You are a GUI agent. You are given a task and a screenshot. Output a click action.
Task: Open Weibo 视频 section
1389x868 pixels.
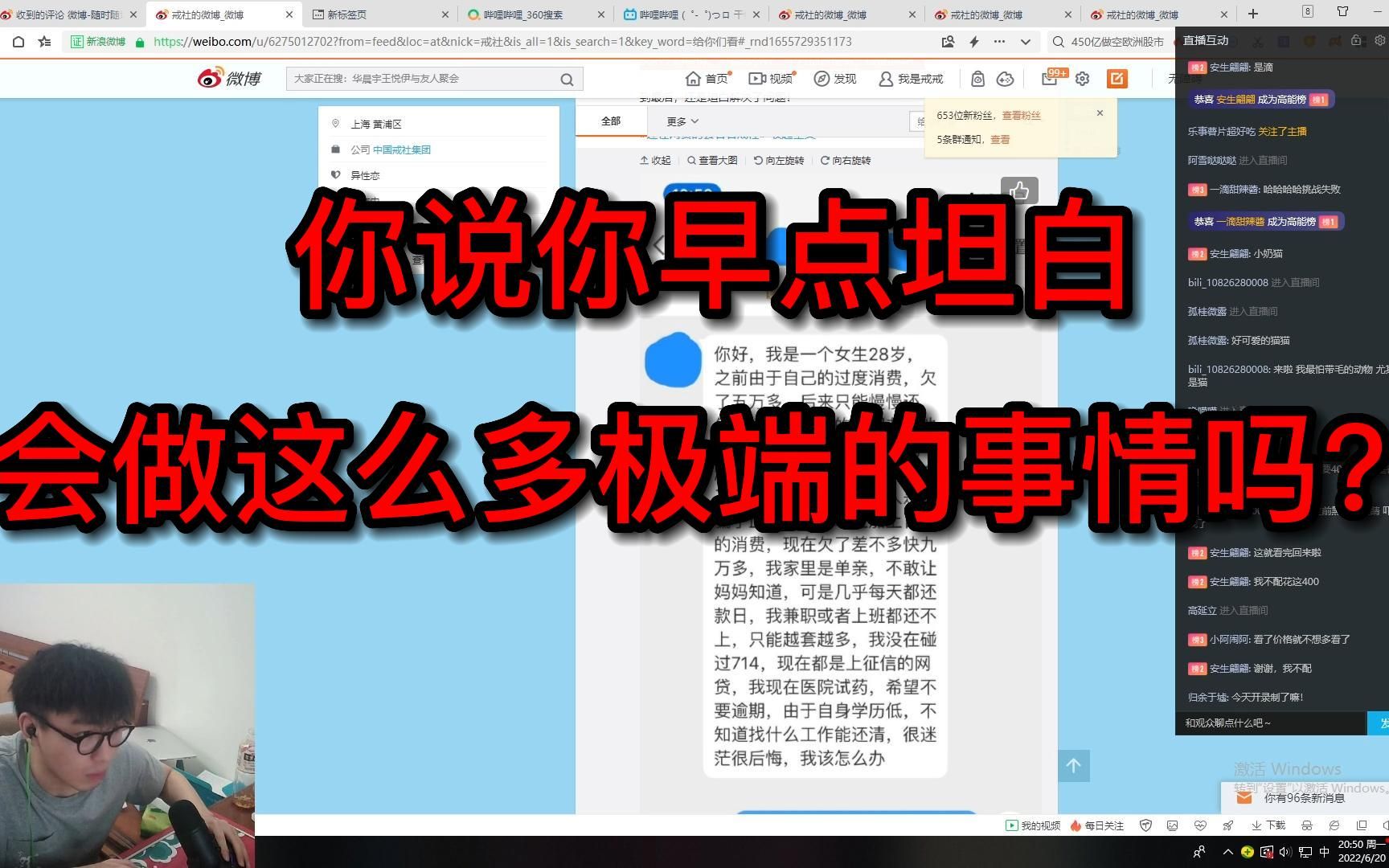771,78
